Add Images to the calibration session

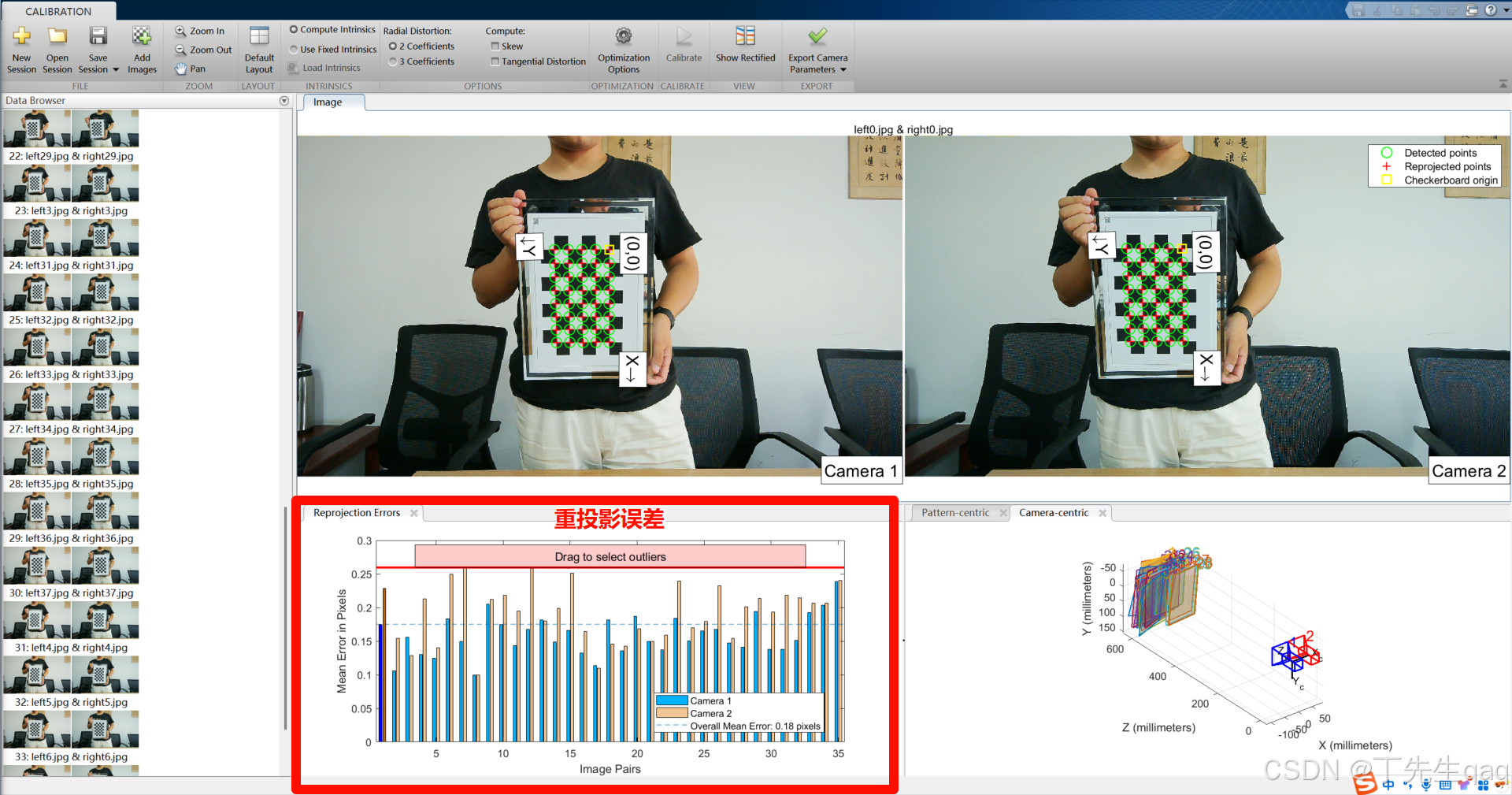(x=142, y=49)
